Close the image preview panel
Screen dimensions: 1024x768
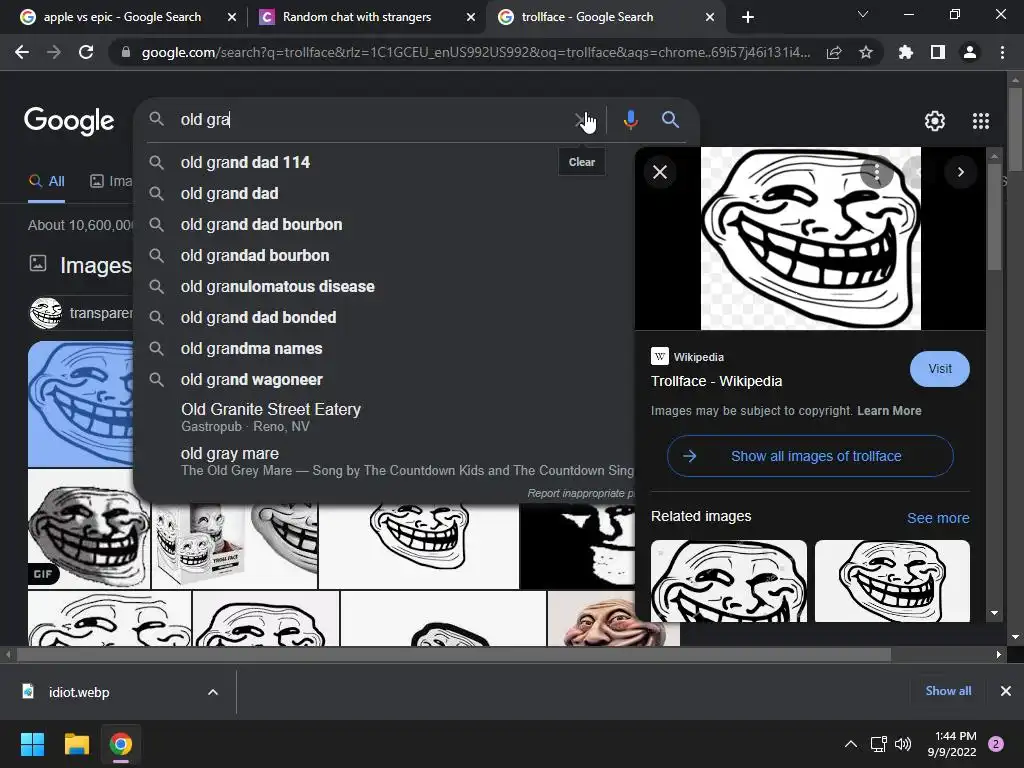click(660, 172)
